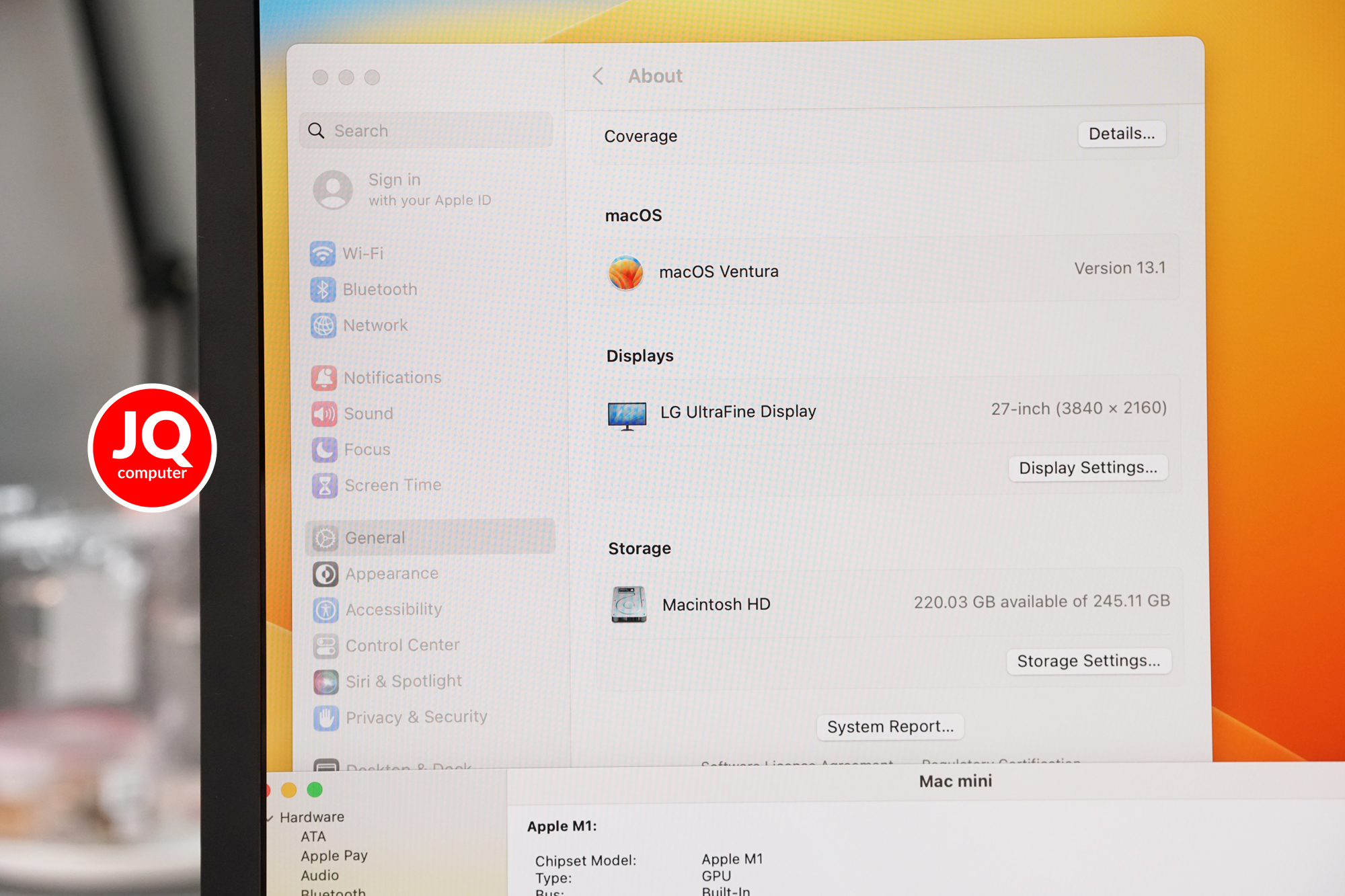The image size is (1345, 896).
Task: Select Apple Pay in hardware list
Action: pyautogui.click(x=334, y=856)
